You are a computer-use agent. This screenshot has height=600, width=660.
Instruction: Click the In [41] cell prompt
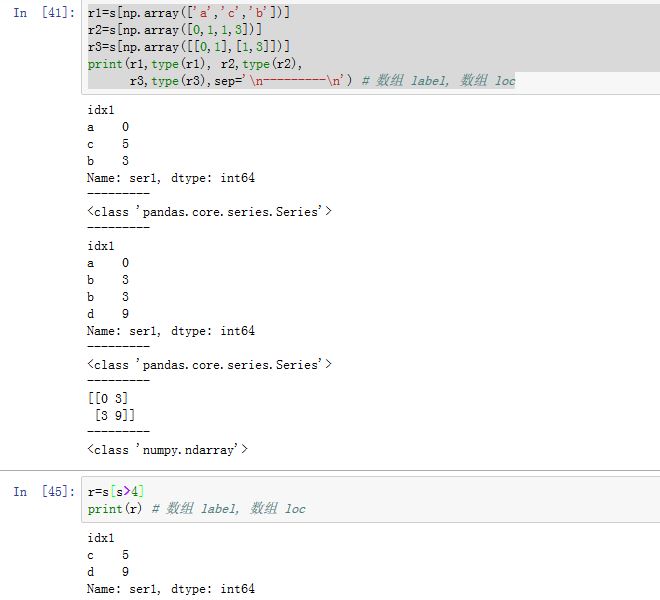(x=44, y=13)
